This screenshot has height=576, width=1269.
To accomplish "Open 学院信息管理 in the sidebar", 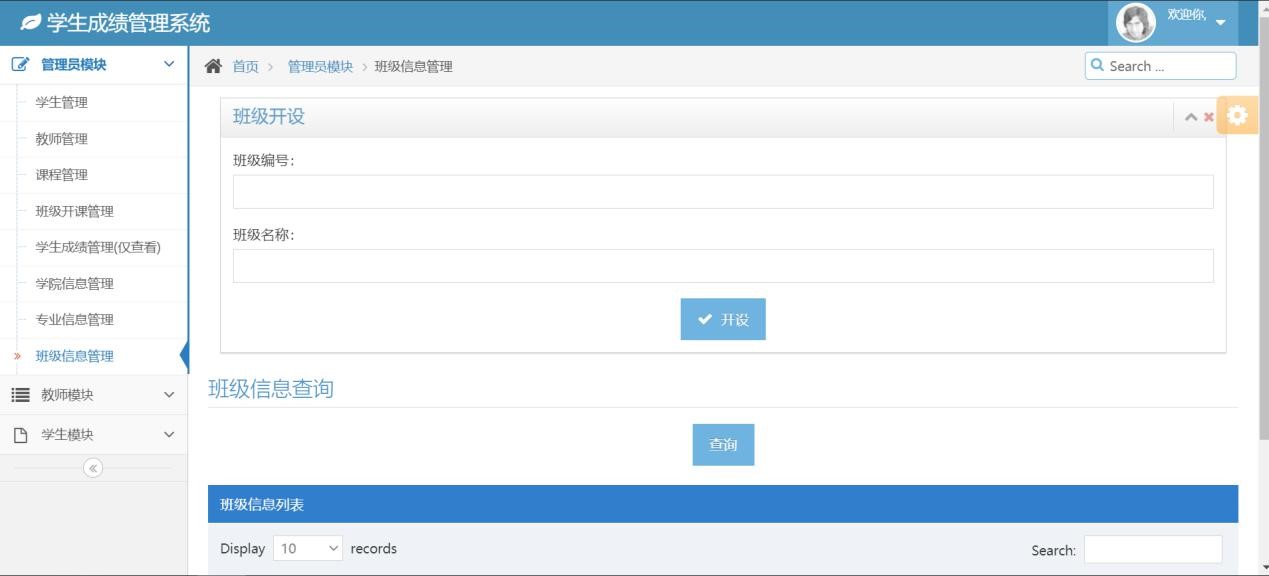I will click(75, 283).
